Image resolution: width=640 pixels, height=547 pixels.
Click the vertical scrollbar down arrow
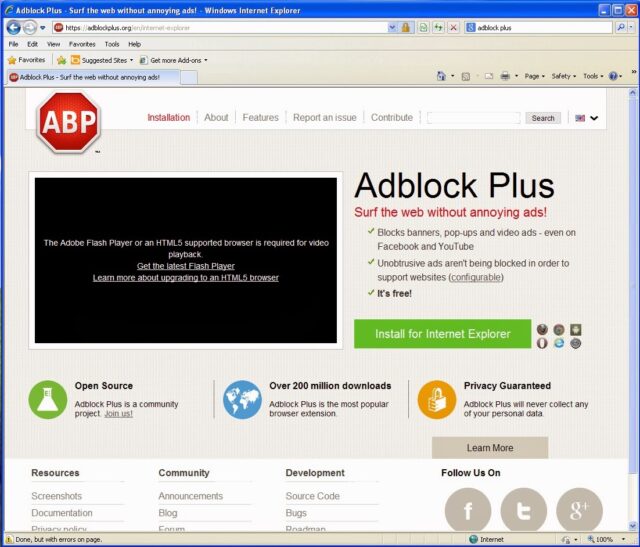click(x=633, y=526)
